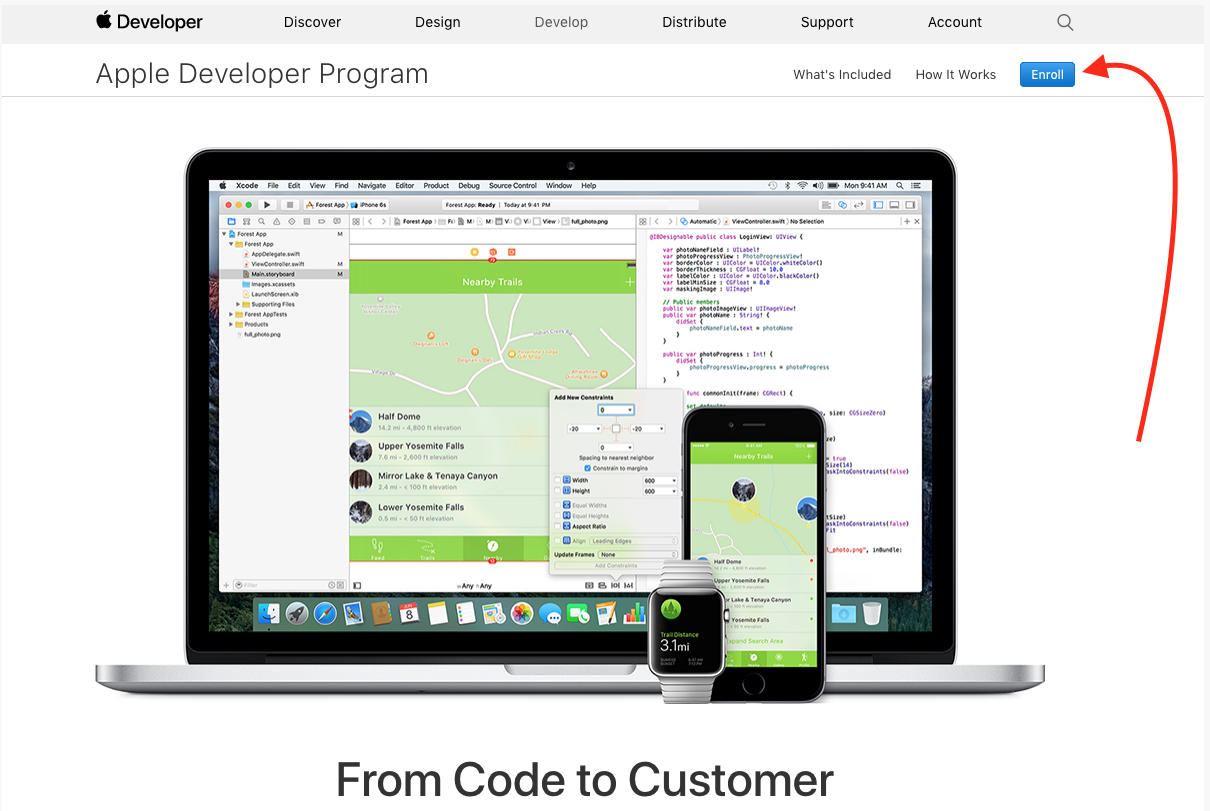Open the Apple Developer site search
The image size is (1210, 811).
tap(1065, 22)
